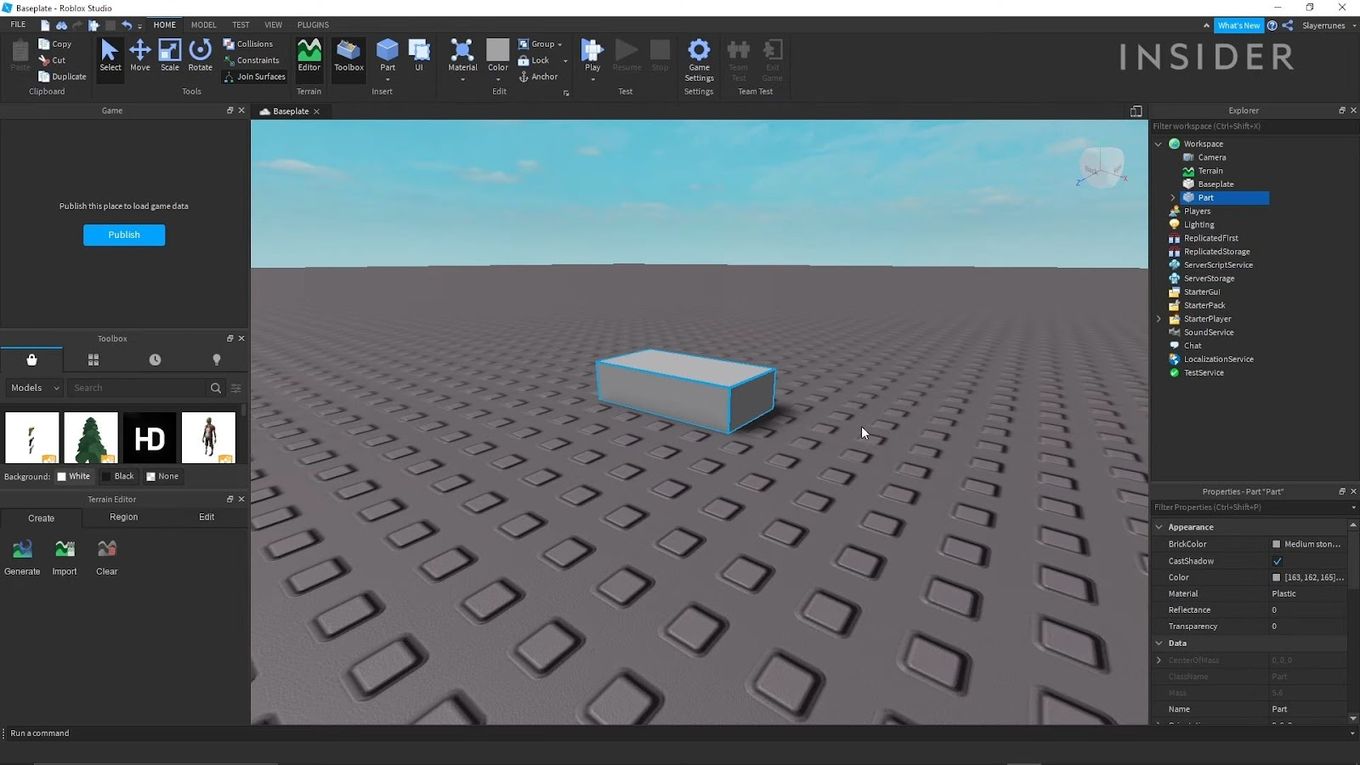Toggle Constraints in Tools group
The image size is (1360, 765).
(x=251, y=60)
